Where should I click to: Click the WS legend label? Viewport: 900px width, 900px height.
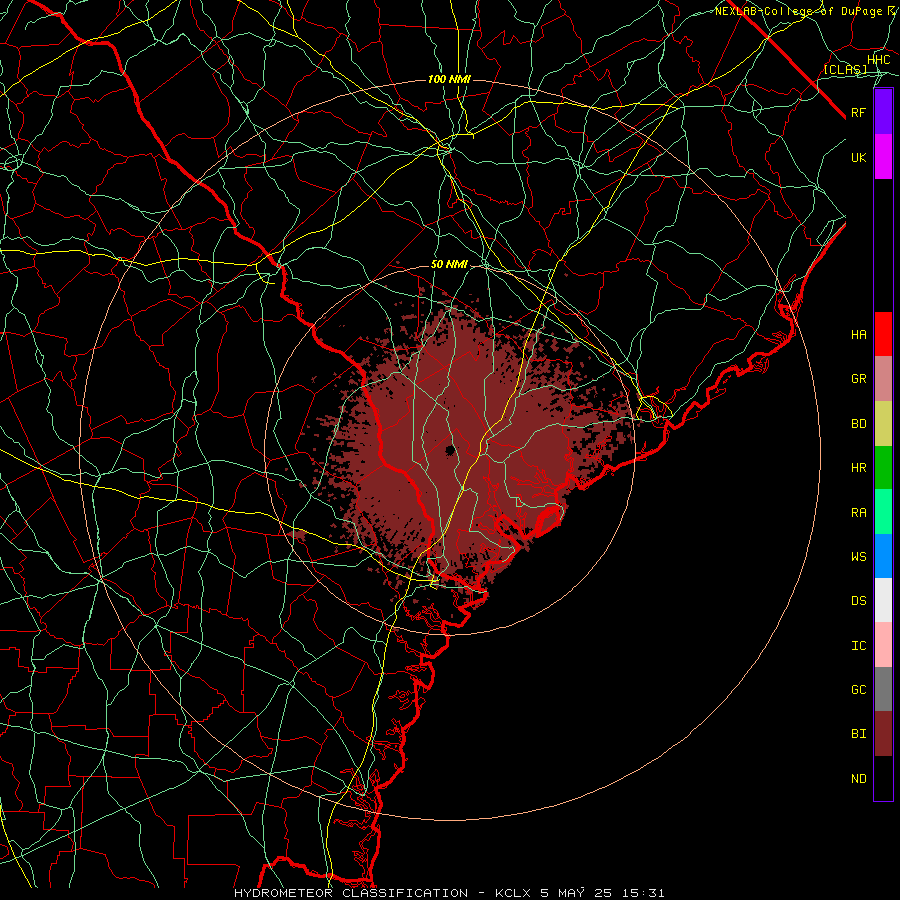pyautogui.click(x=858, y=556)
